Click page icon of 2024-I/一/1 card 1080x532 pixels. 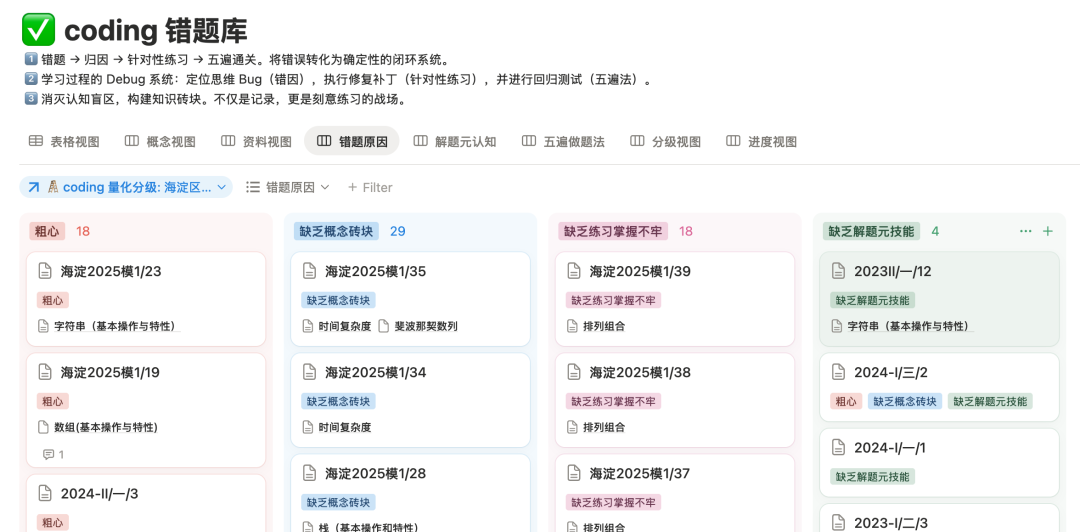pos(838,448)
